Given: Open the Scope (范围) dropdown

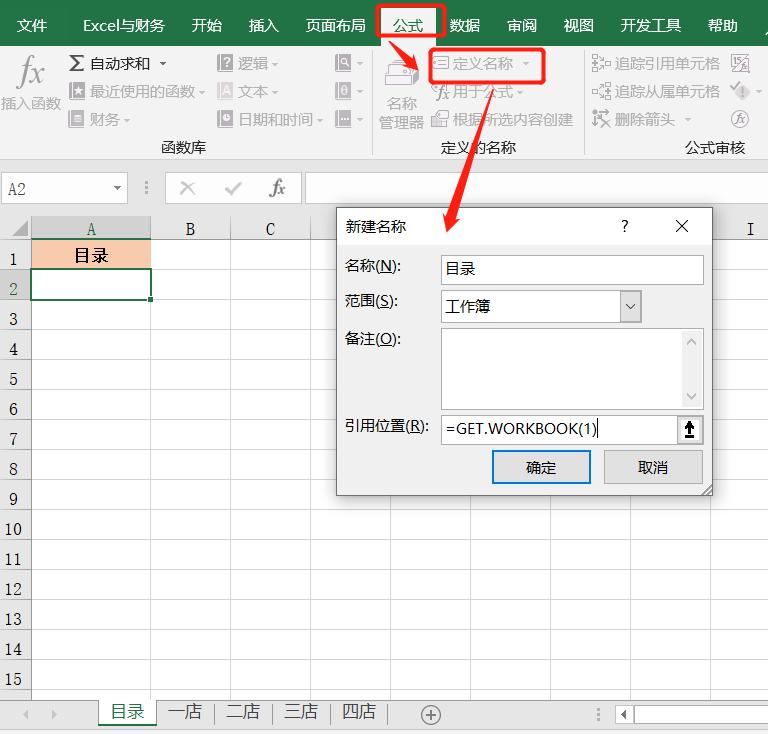Looking at the screenshot, I should click(x=630, y=307).
